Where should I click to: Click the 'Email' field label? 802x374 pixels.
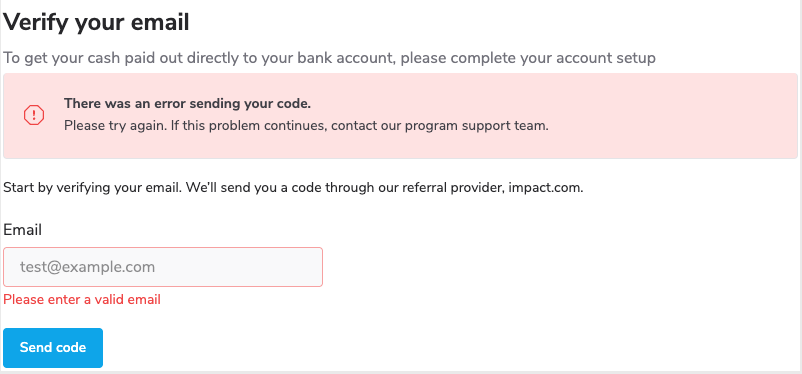pos(23,230)
